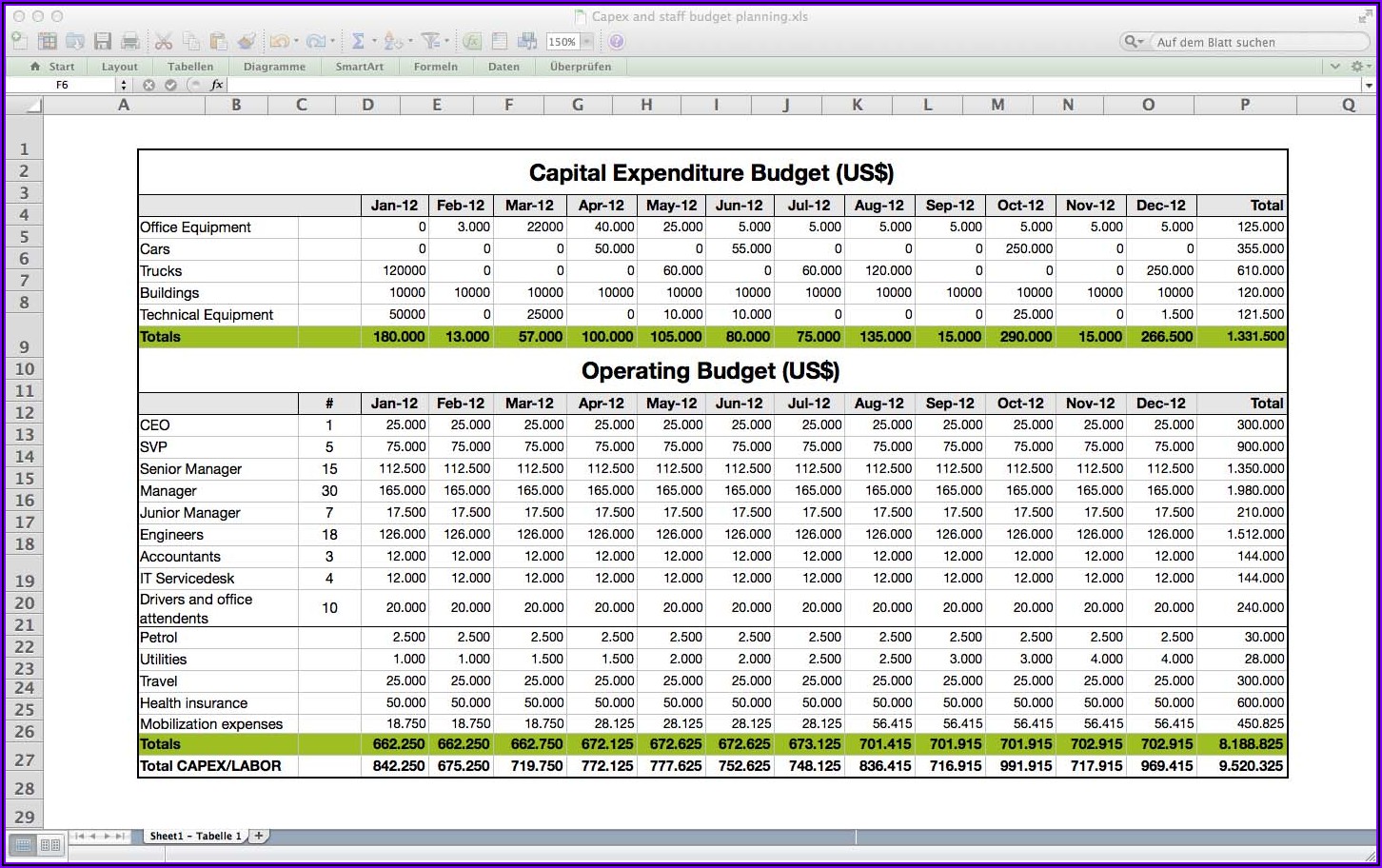The width and height of the screenshot is (1382, 868).
Task: Click the 'Auf dem Blatt suchen' search field
Action: [x=1256, y=42]
